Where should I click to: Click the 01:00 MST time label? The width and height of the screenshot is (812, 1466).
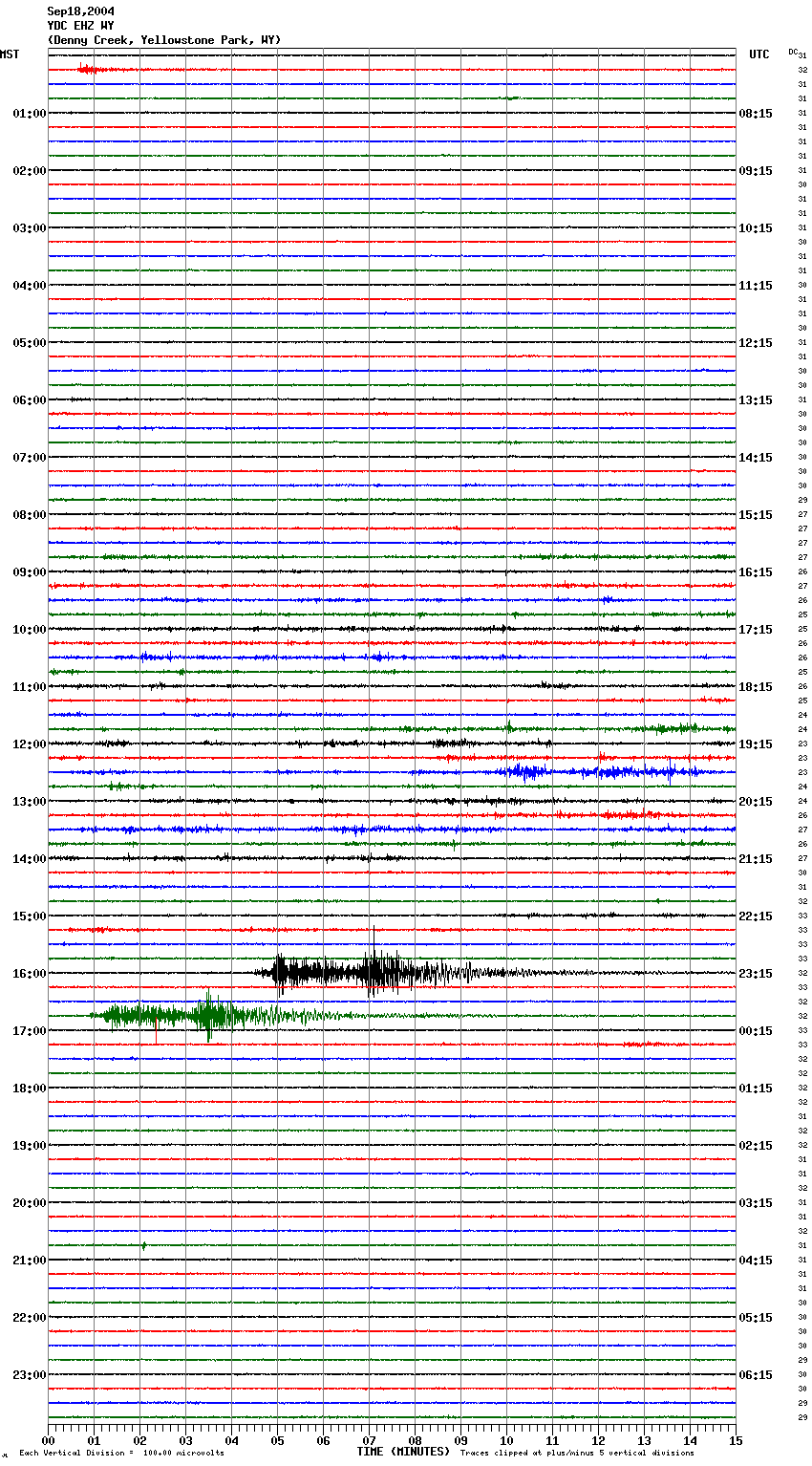point(29,114)
